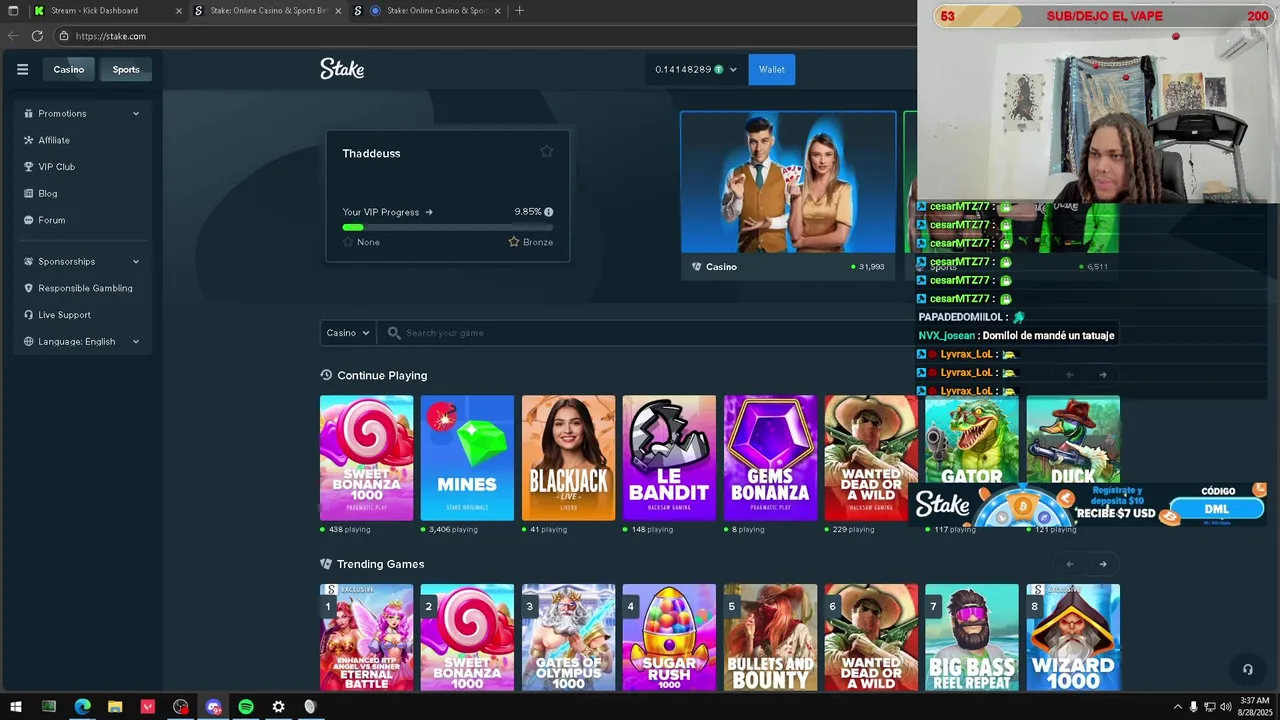
Task: Open Le Bandit game tile
Action: [x=669, y=458]
